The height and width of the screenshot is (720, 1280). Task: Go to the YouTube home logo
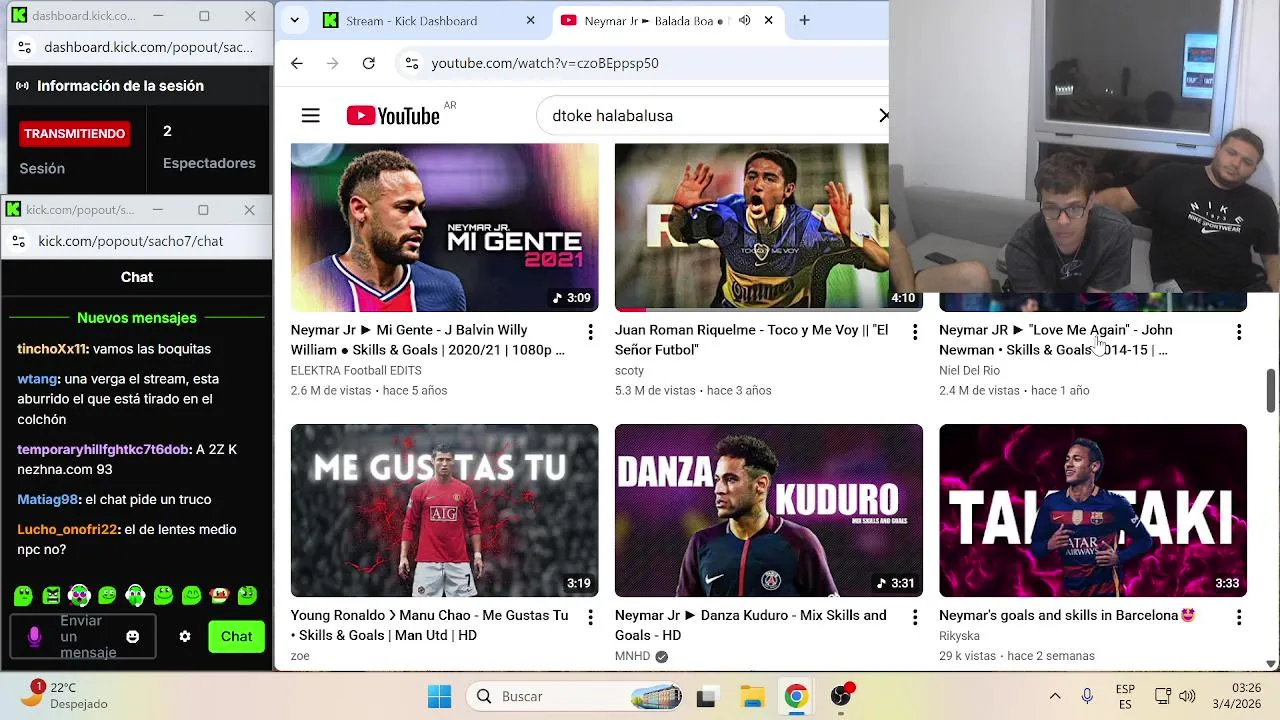pyautogui.click(x=393, y=116)
